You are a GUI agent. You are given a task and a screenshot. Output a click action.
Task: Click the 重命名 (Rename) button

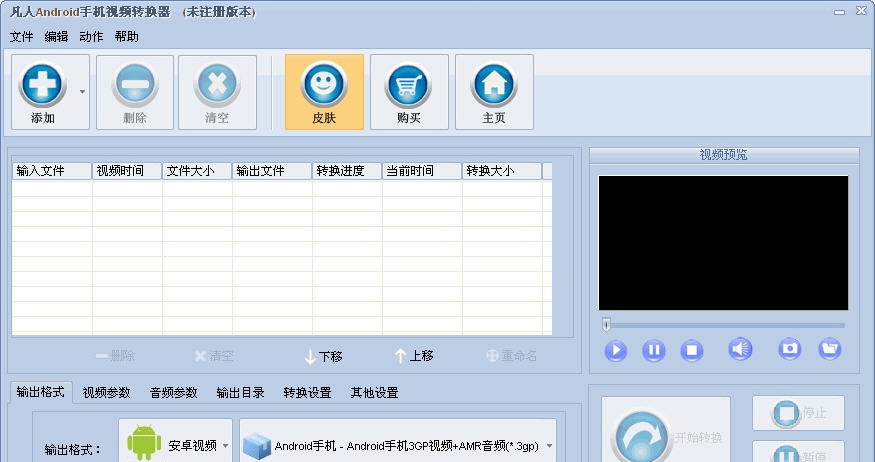click(x=511, y=355)
